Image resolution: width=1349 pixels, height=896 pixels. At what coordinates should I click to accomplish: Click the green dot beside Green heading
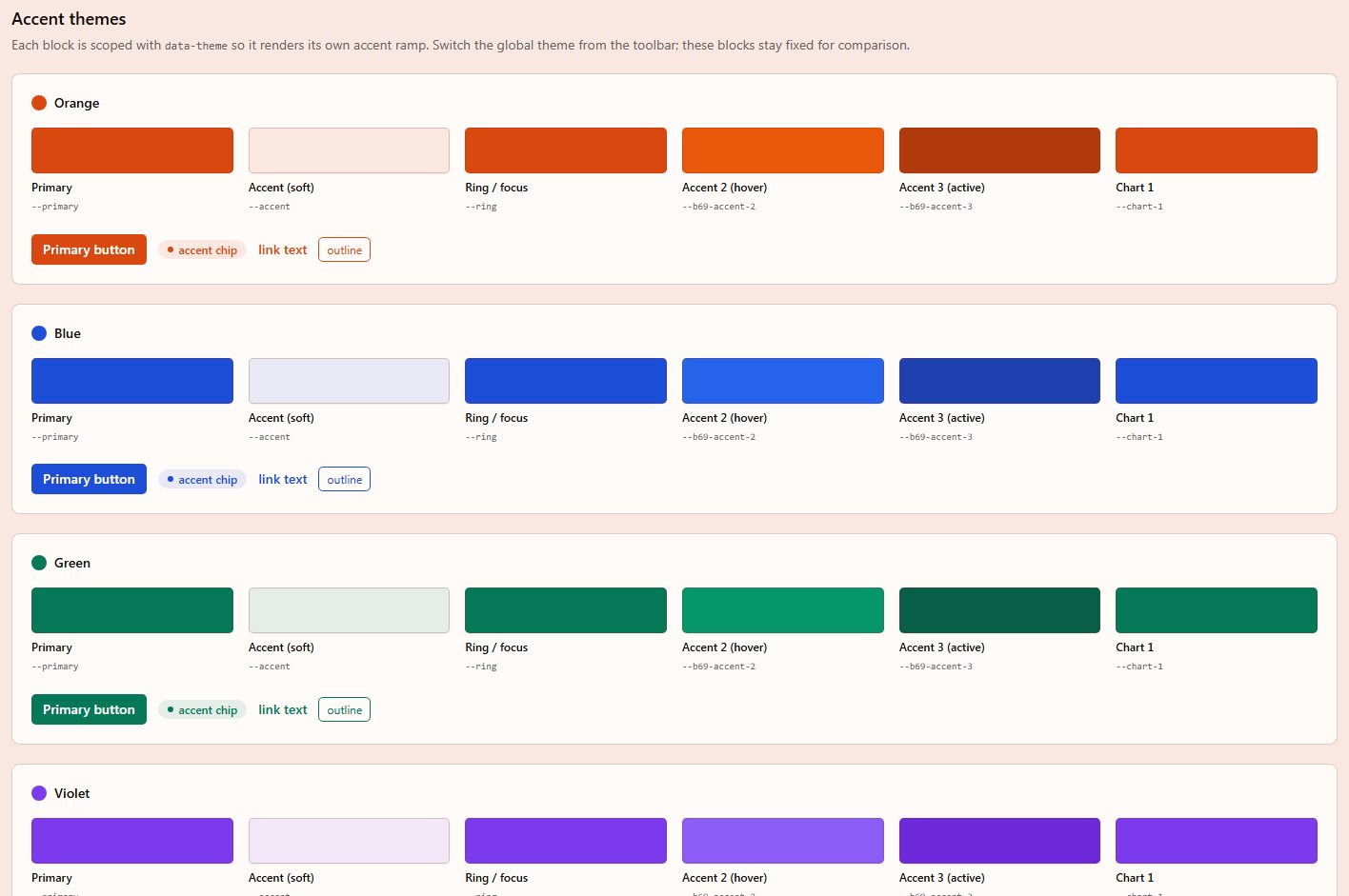39,563
